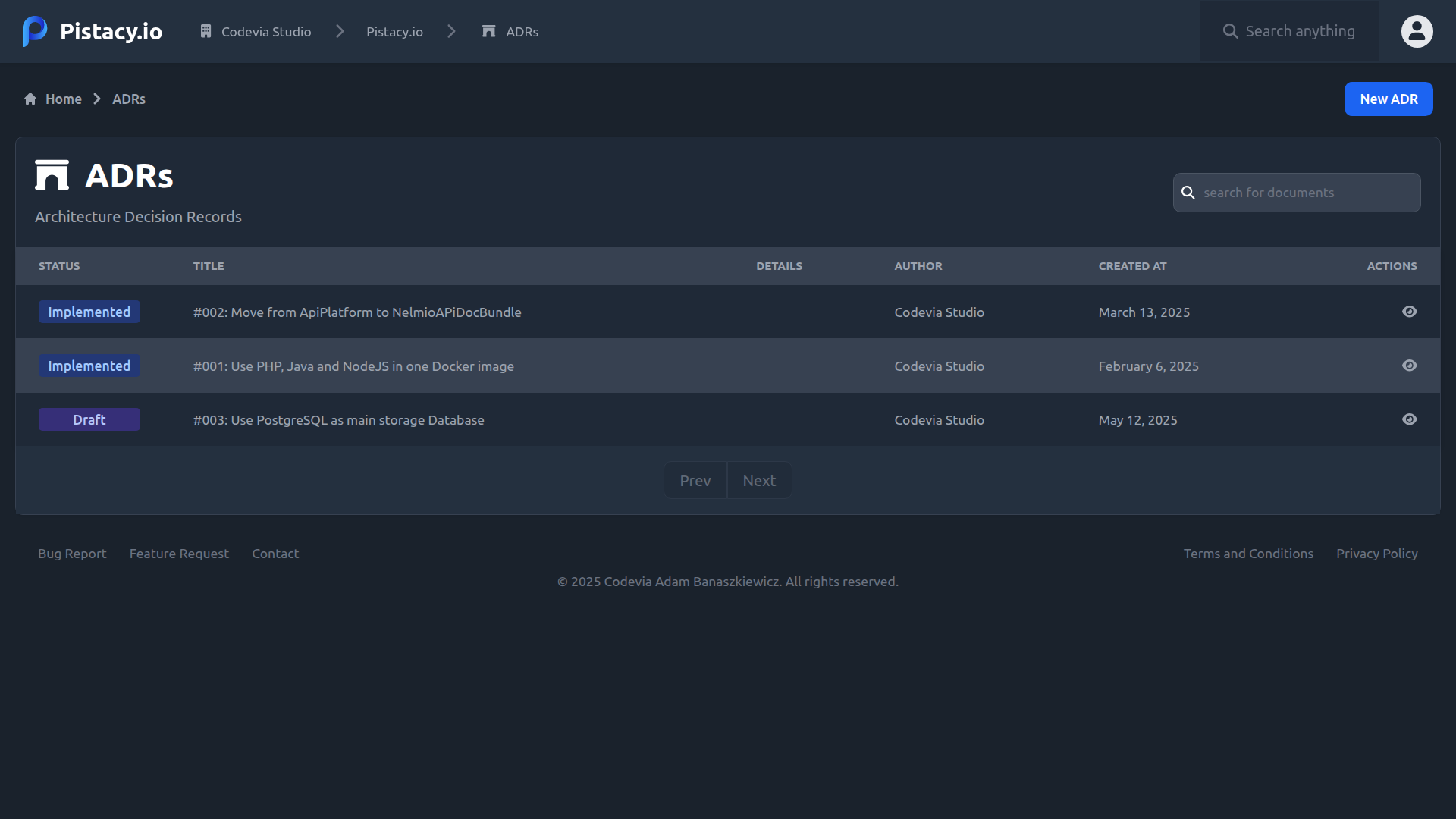
Task: Click the ADRs arch icon in top navigation
Action: click(x=489, y=31)
